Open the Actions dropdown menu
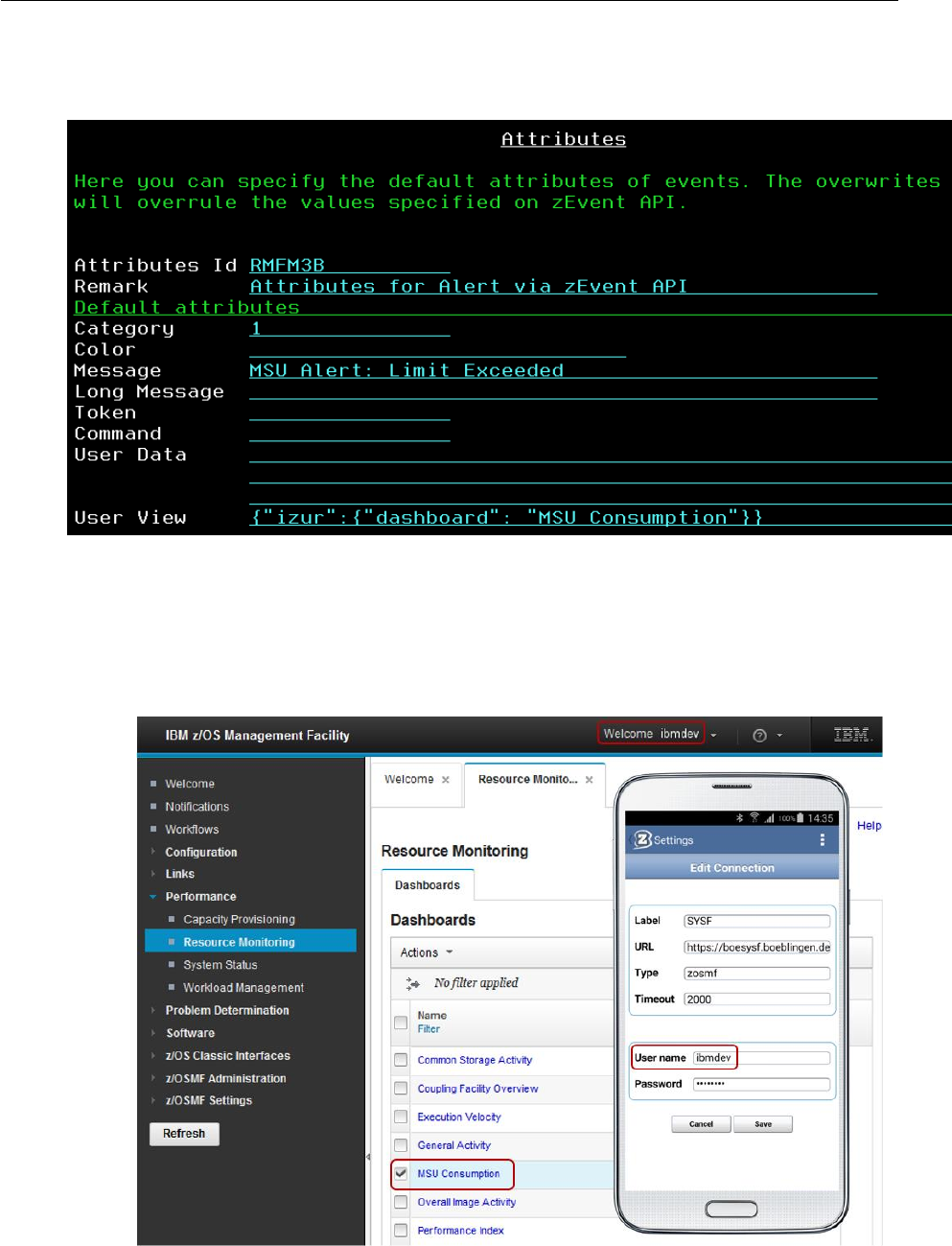The image size is (952, 1246). pos(427,952)
